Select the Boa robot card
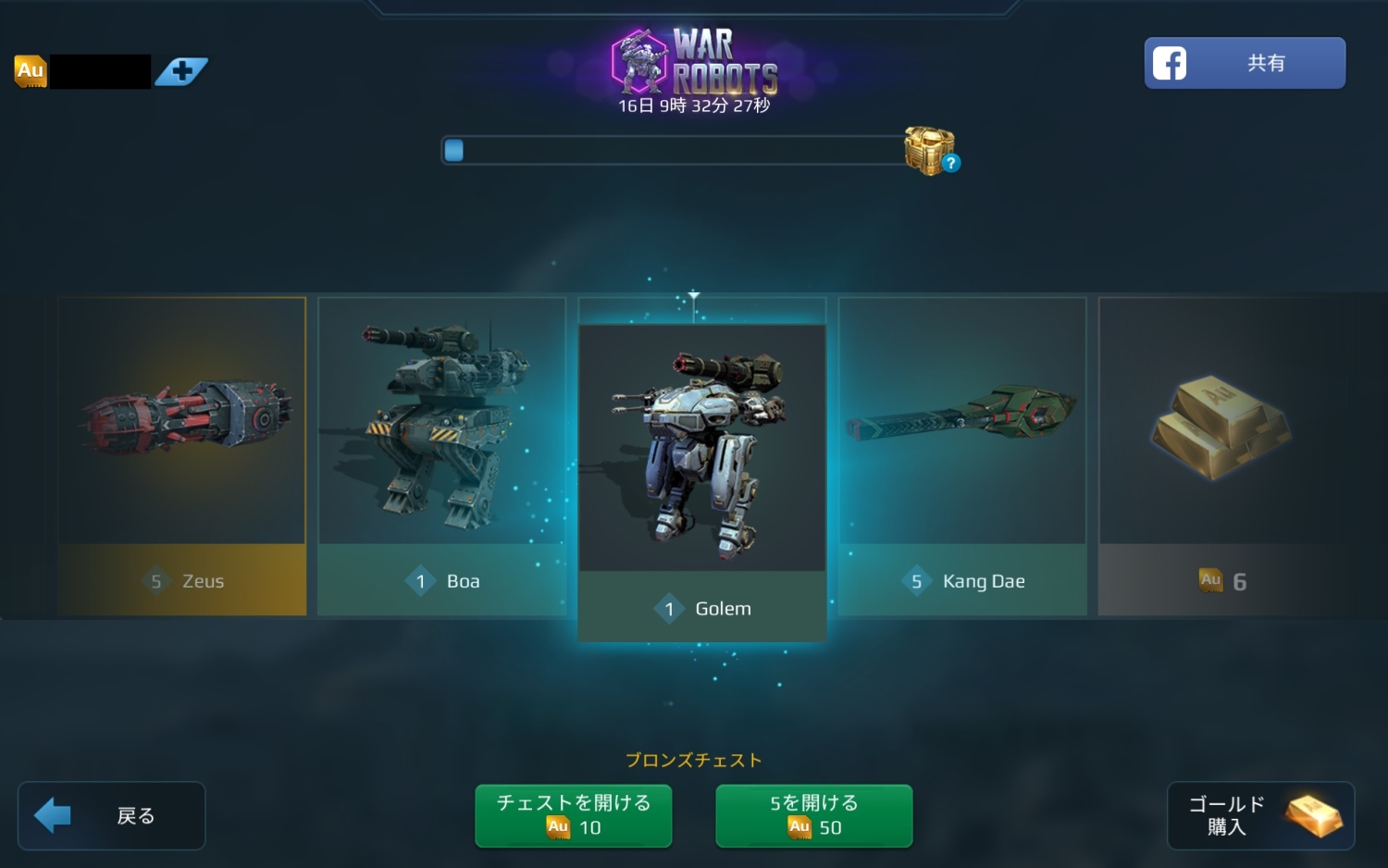The height and width of the screenshot is (868, 1388). click(x=442, y=456)
